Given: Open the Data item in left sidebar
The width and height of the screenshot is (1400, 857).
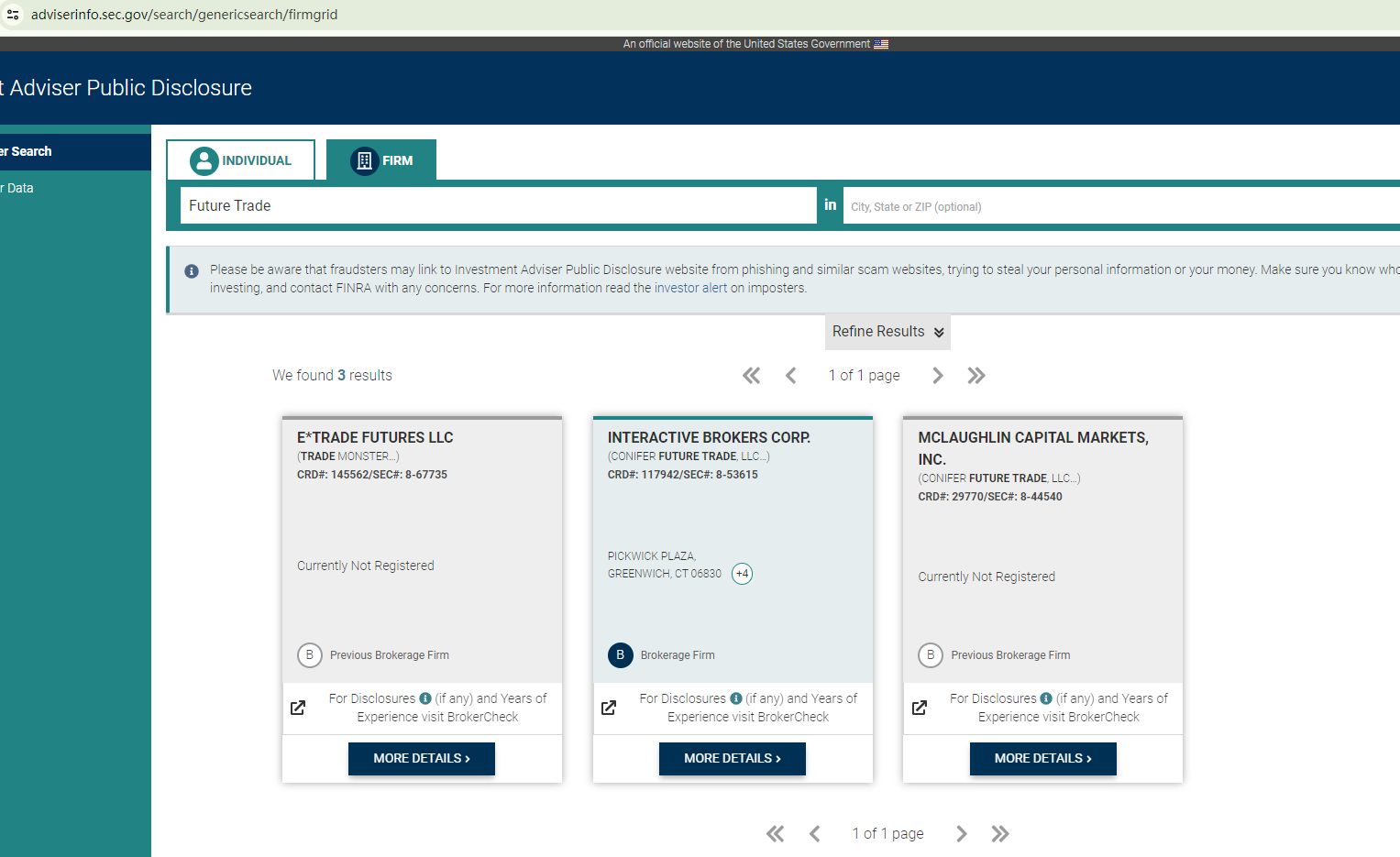Looking at the screenshot, I should pos(75,188).
